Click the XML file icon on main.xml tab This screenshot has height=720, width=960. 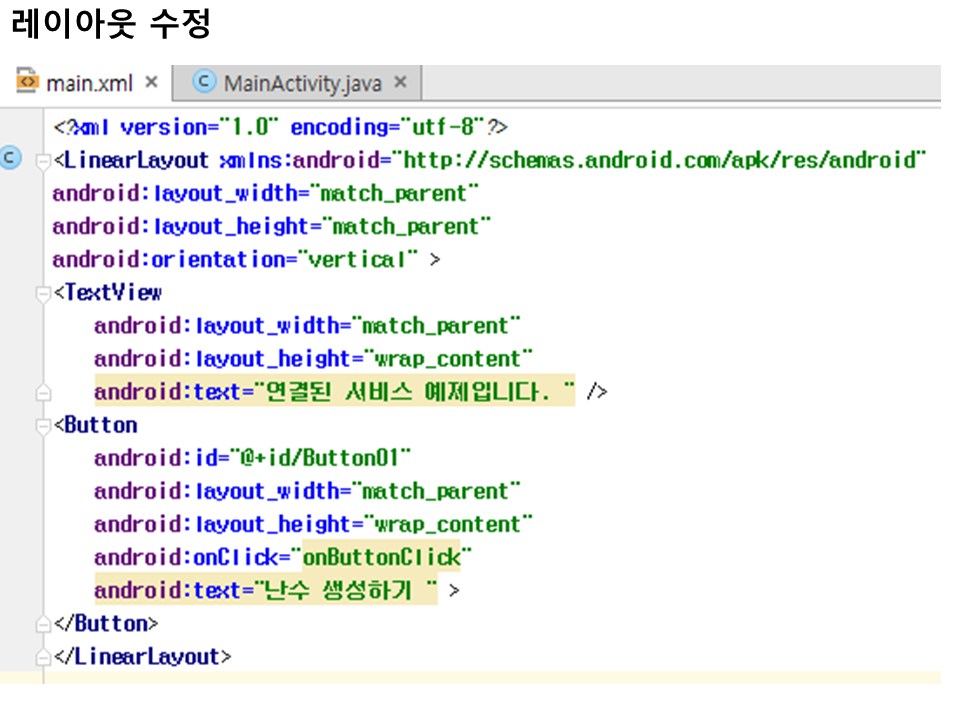(x=28, y=82)
